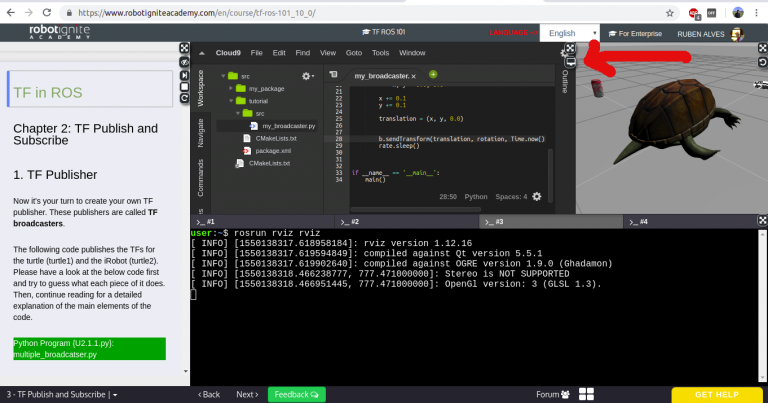The image size is (768, 403).
Task: Change the Python syntax mode
Action: coord(476,196)
